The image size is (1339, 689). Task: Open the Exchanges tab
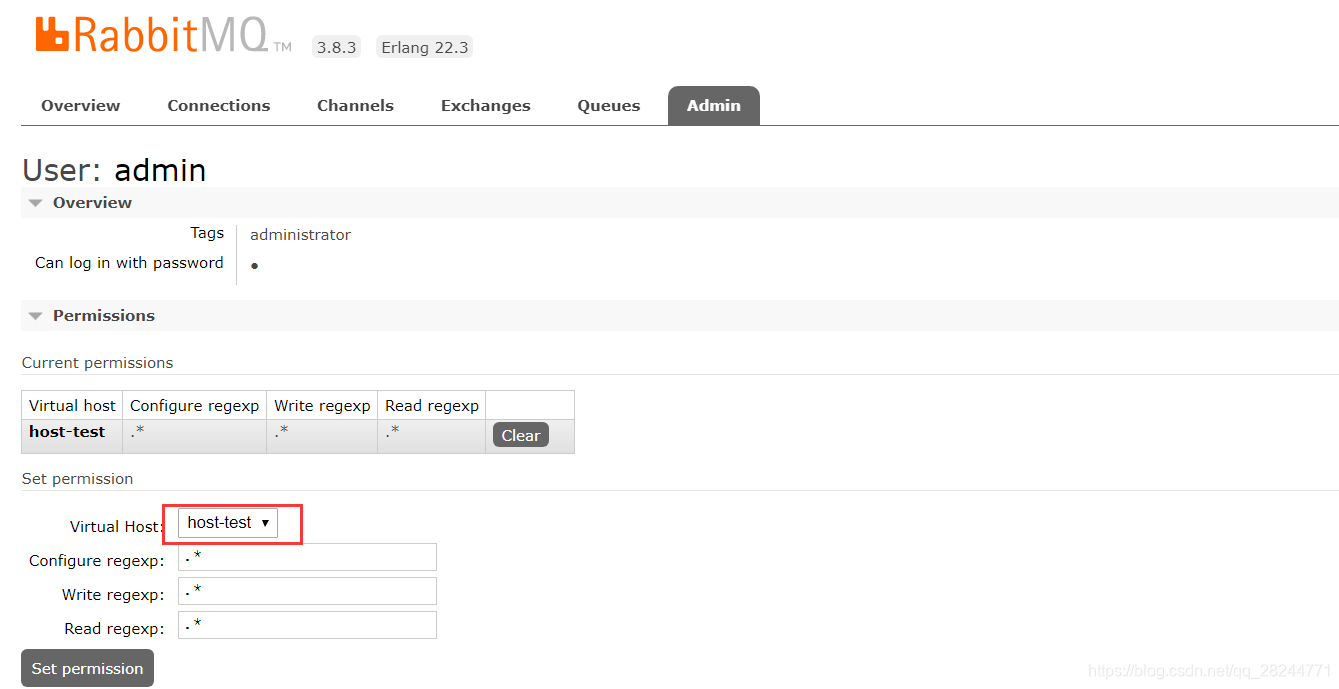tap(486, 106)
